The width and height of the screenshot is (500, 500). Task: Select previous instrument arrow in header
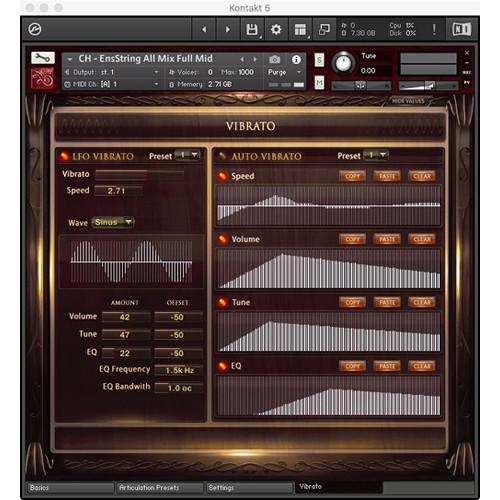242,59
